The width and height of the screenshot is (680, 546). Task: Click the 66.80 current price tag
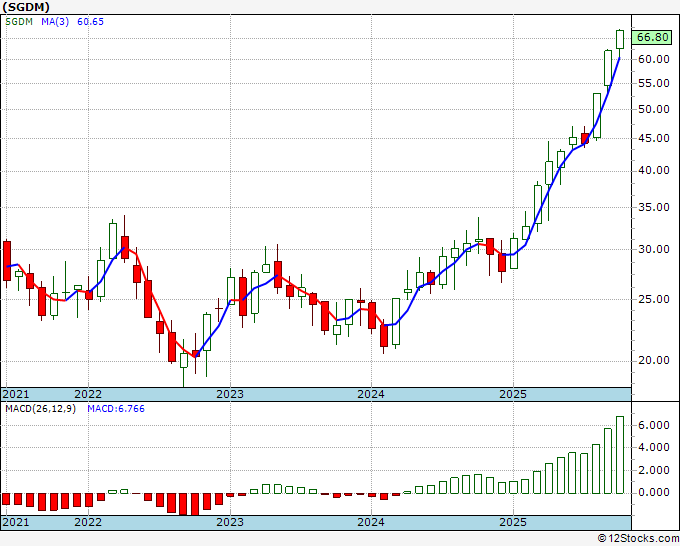652,38
